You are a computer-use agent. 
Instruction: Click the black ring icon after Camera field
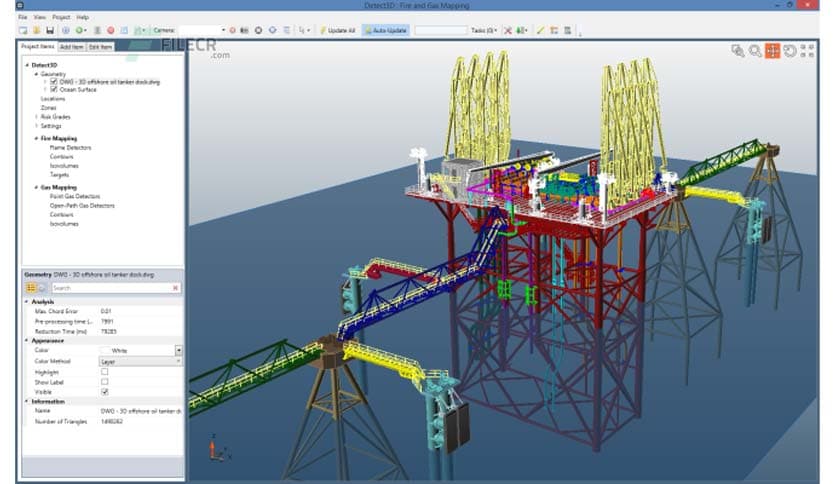click(259, 30)
